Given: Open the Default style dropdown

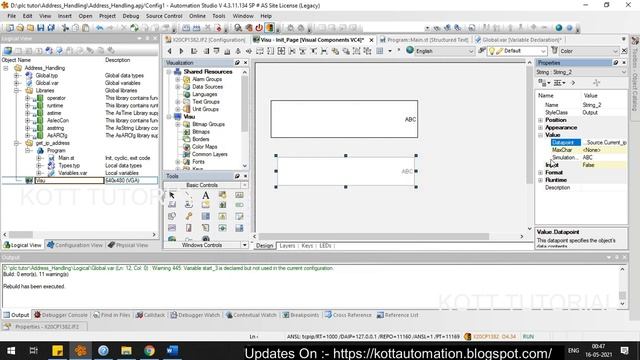Looking at the screenshot, I should tap(543, 51).
